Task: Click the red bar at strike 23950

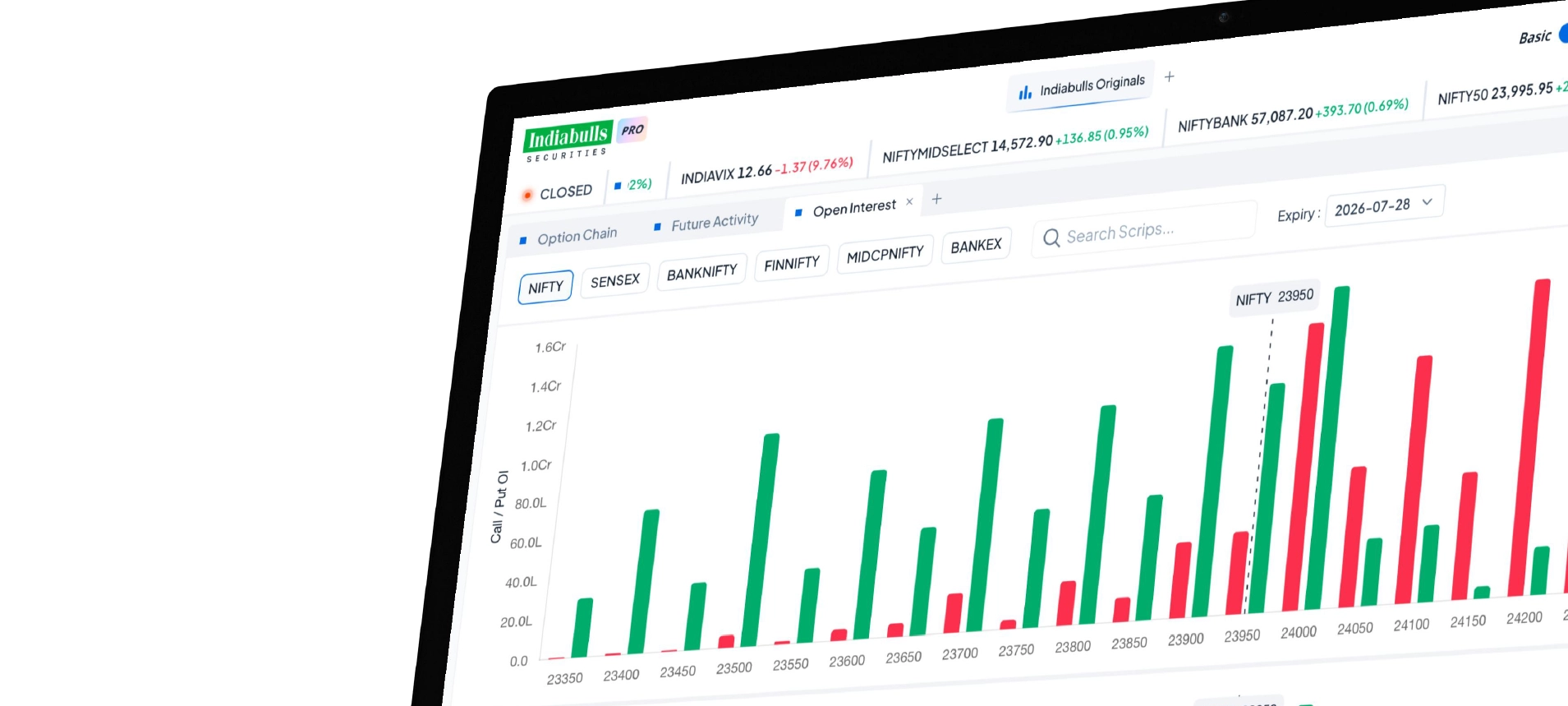Action: [1237, 573]
